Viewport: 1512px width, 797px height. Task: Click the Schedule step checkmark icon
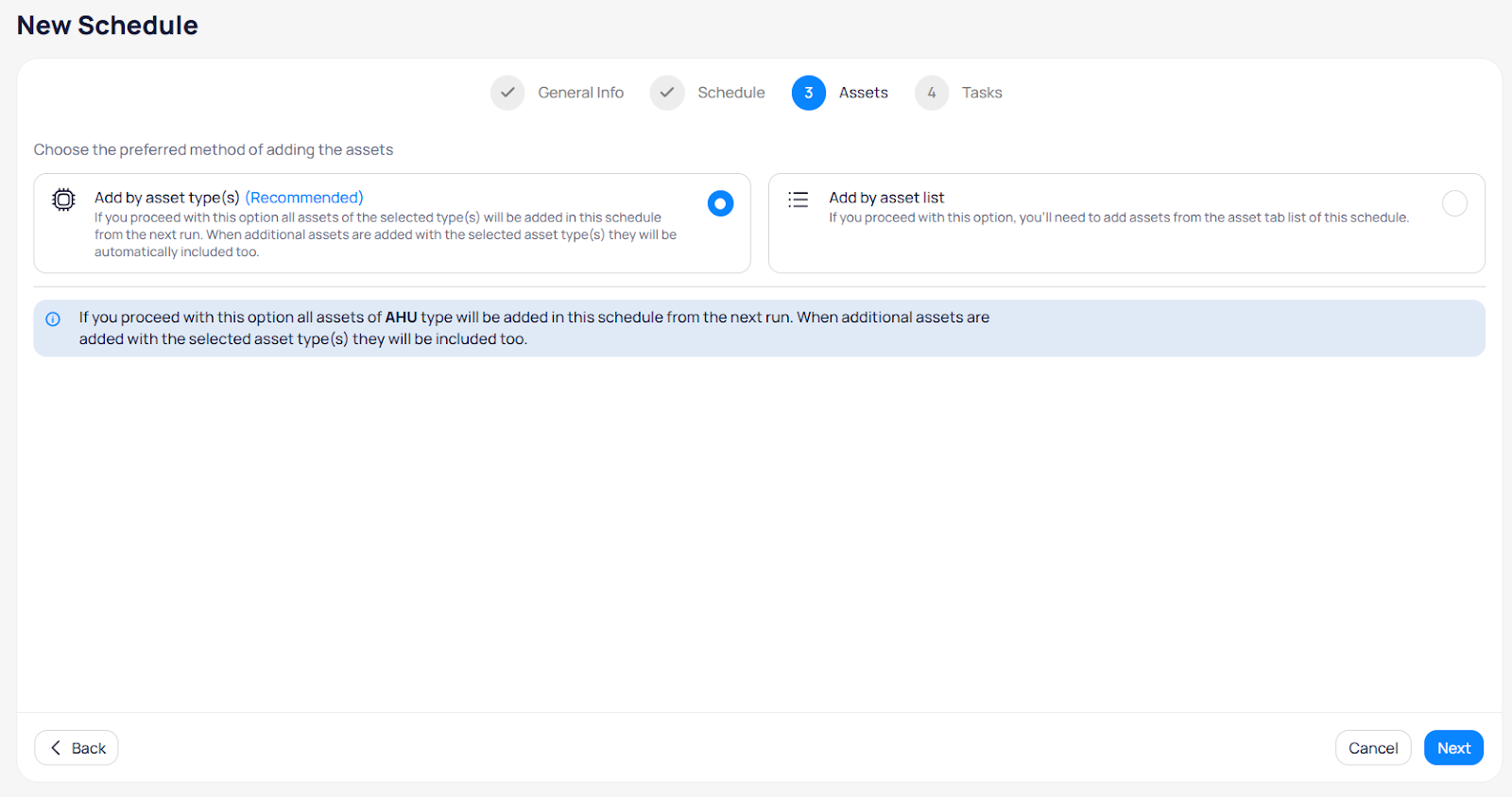pos(667,93)
